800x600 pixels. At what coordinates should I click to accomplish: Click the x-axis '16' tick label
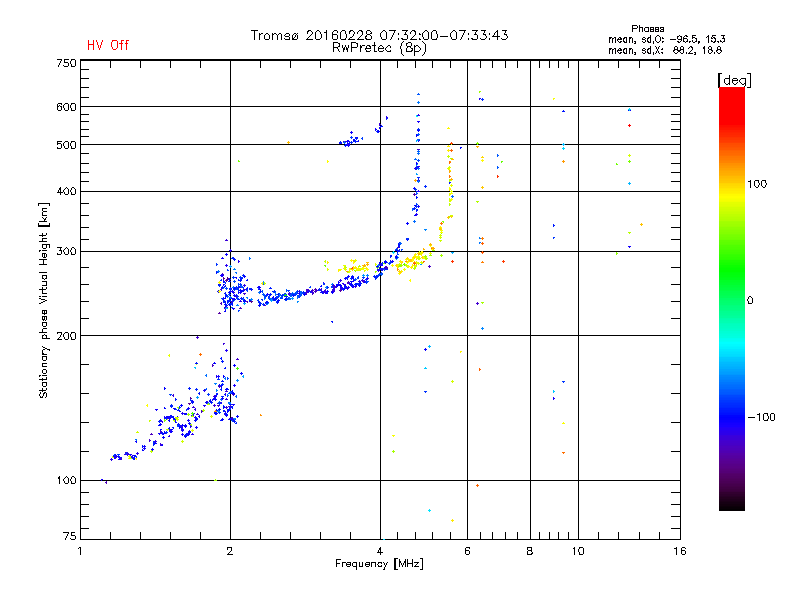(x=680, y=551)
